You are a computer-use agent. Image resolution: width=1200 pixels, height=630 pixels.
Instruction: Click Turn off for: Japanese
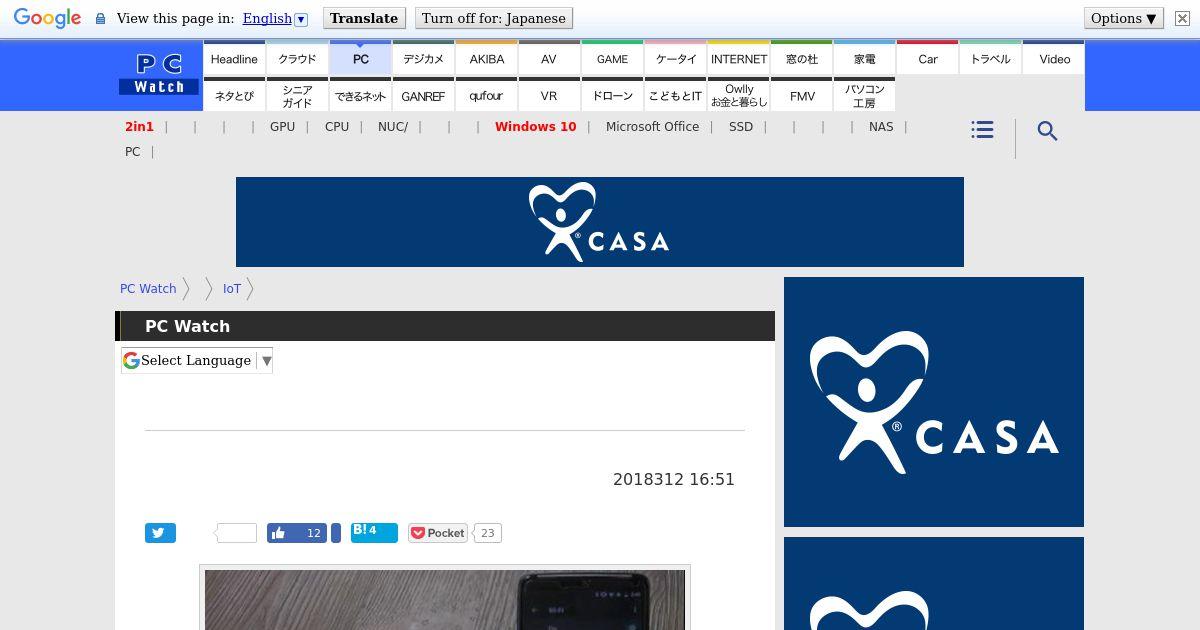click(494, 18)
